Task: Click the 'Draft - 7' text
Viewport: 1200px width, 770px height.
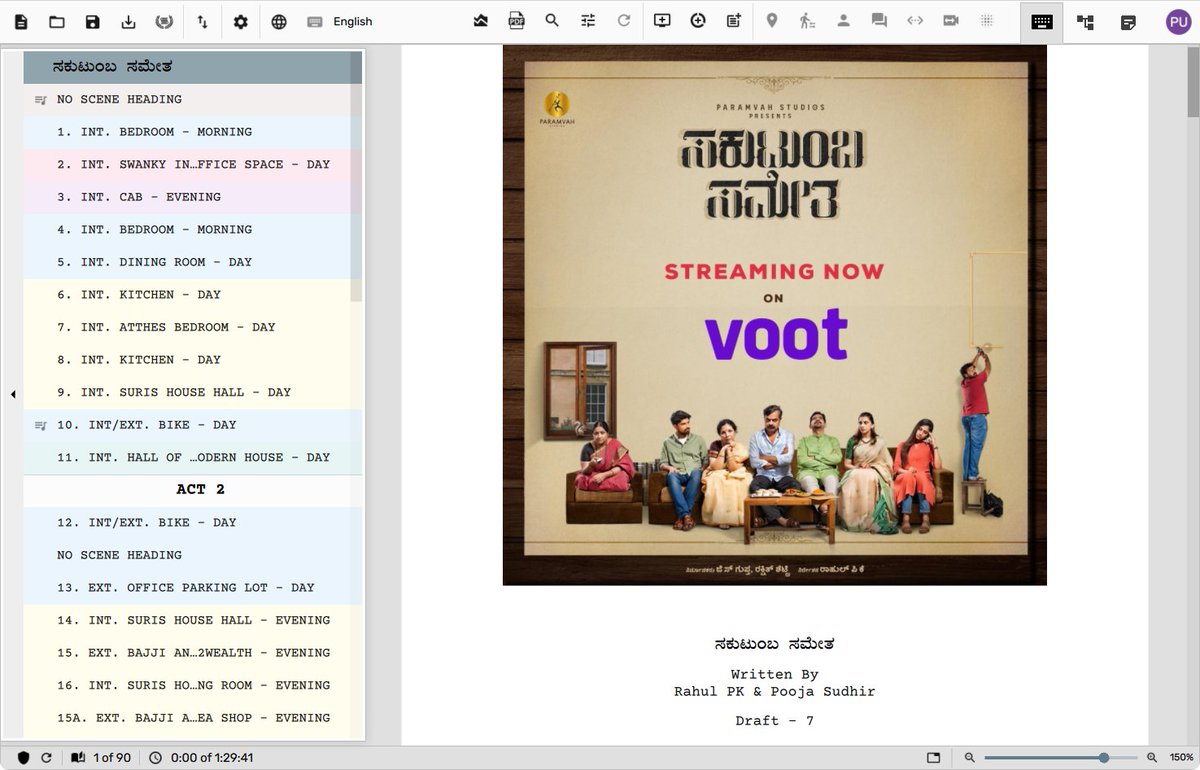Action: (775, 720)
